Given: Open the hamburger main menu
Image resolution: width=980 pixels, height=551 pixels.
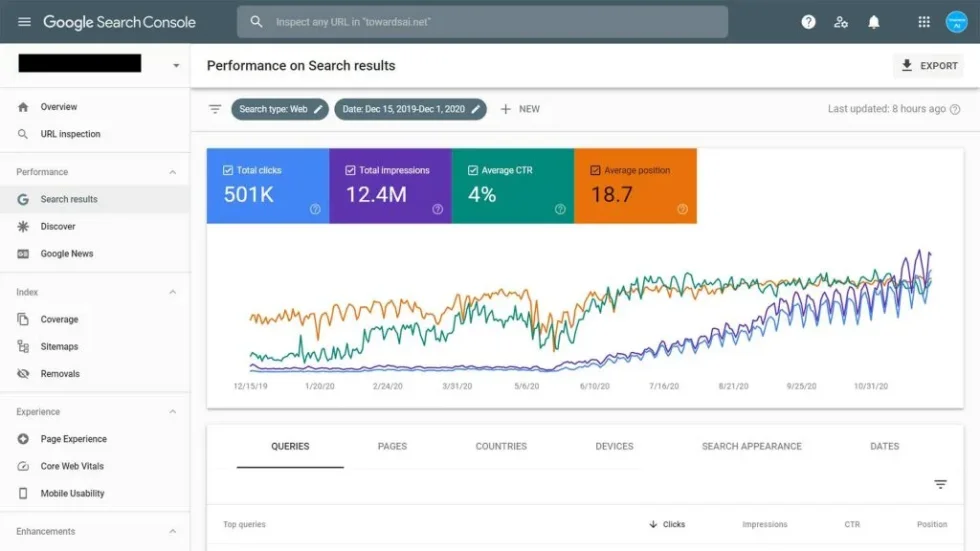Looking at the screenshot, I should coord(24,22).
